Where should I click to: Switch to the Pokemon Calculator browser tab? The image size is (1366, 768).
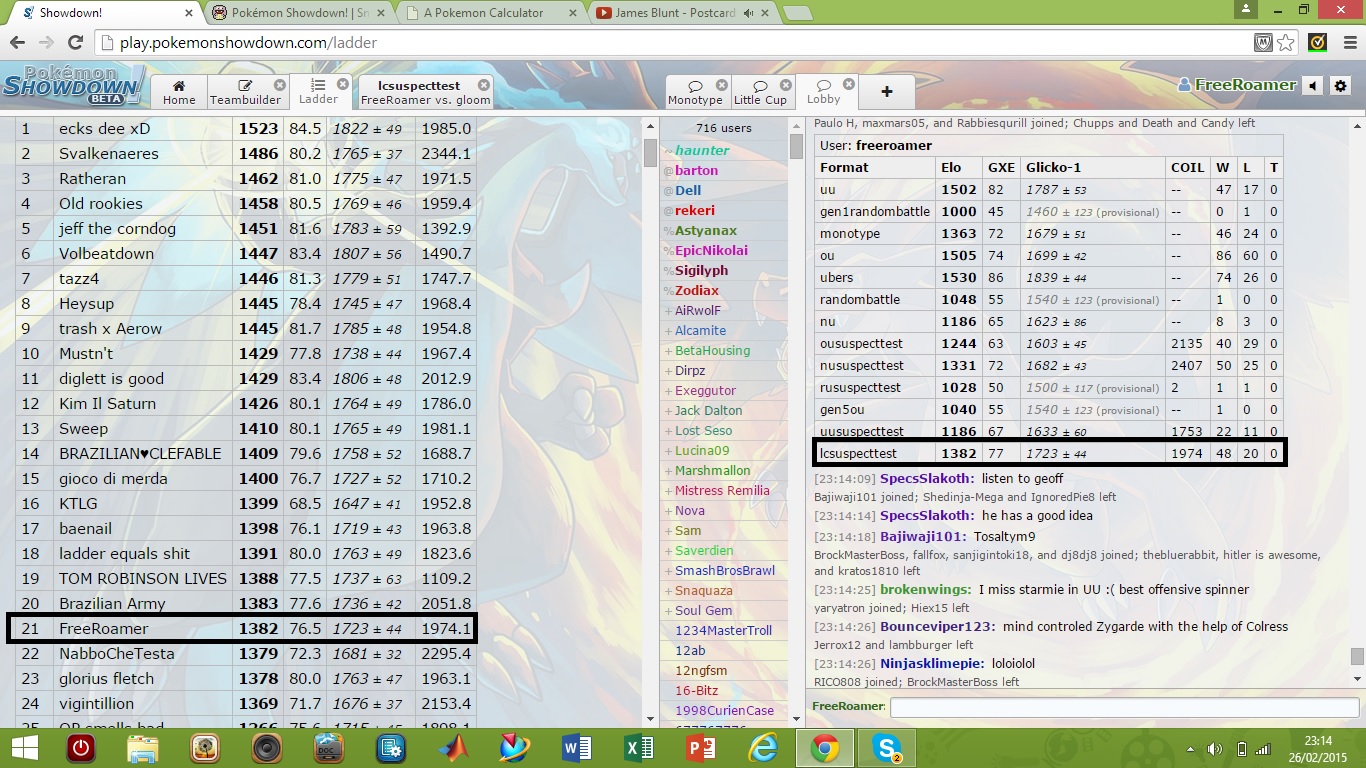tap(484, 13)
